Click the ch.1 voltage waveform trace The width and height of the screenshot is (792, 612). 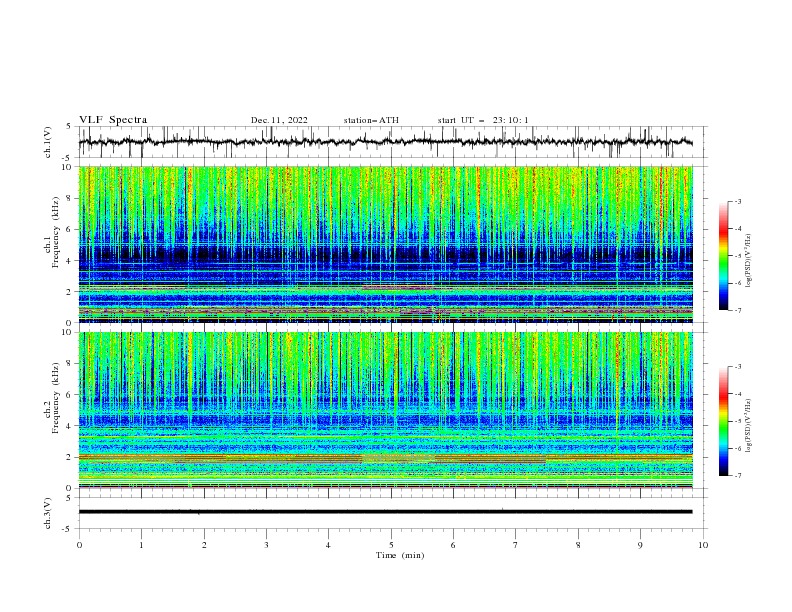(x=385, y=142)
